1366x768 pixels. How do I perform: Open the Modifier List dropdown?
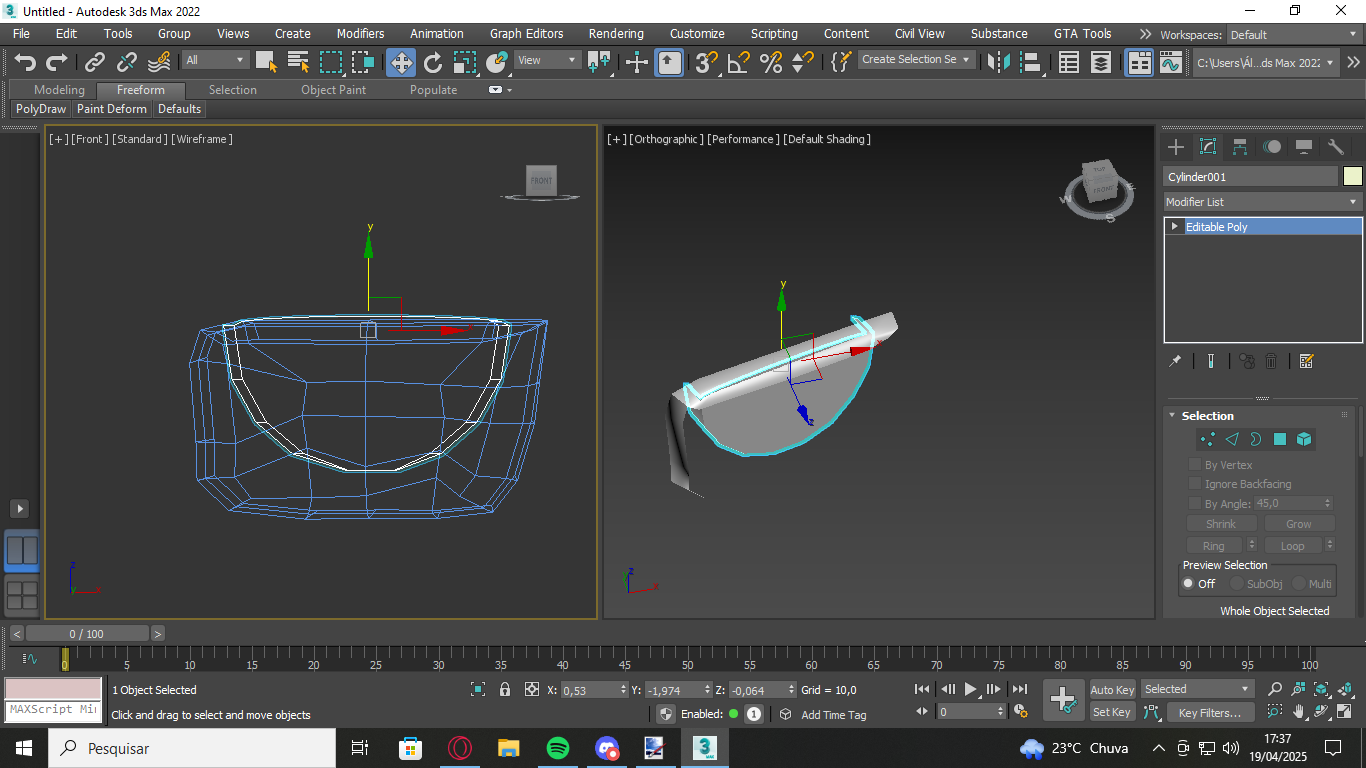click(1262, 202)
